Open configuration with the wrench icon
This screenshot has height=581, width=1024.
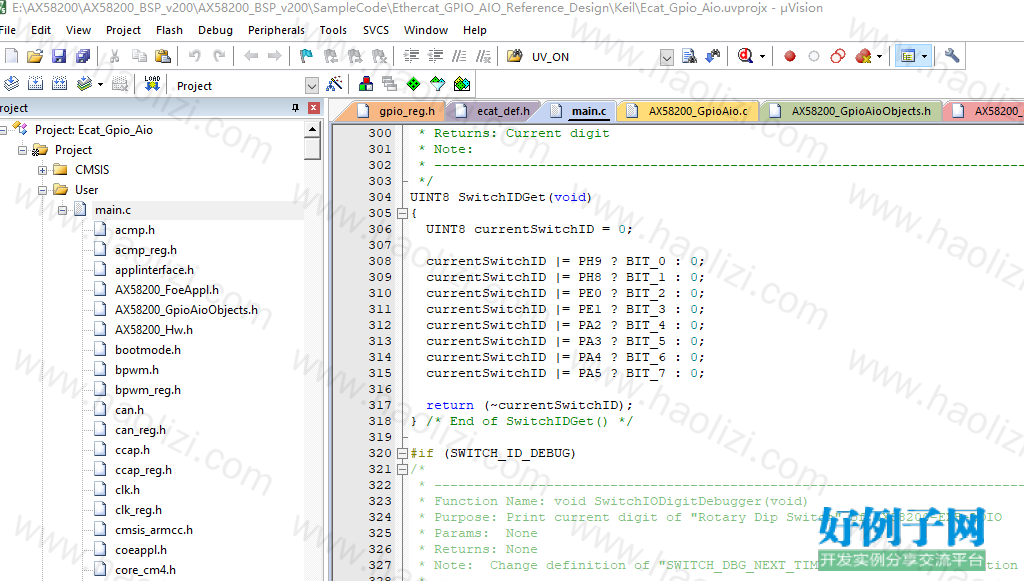[x=952, y=56]
